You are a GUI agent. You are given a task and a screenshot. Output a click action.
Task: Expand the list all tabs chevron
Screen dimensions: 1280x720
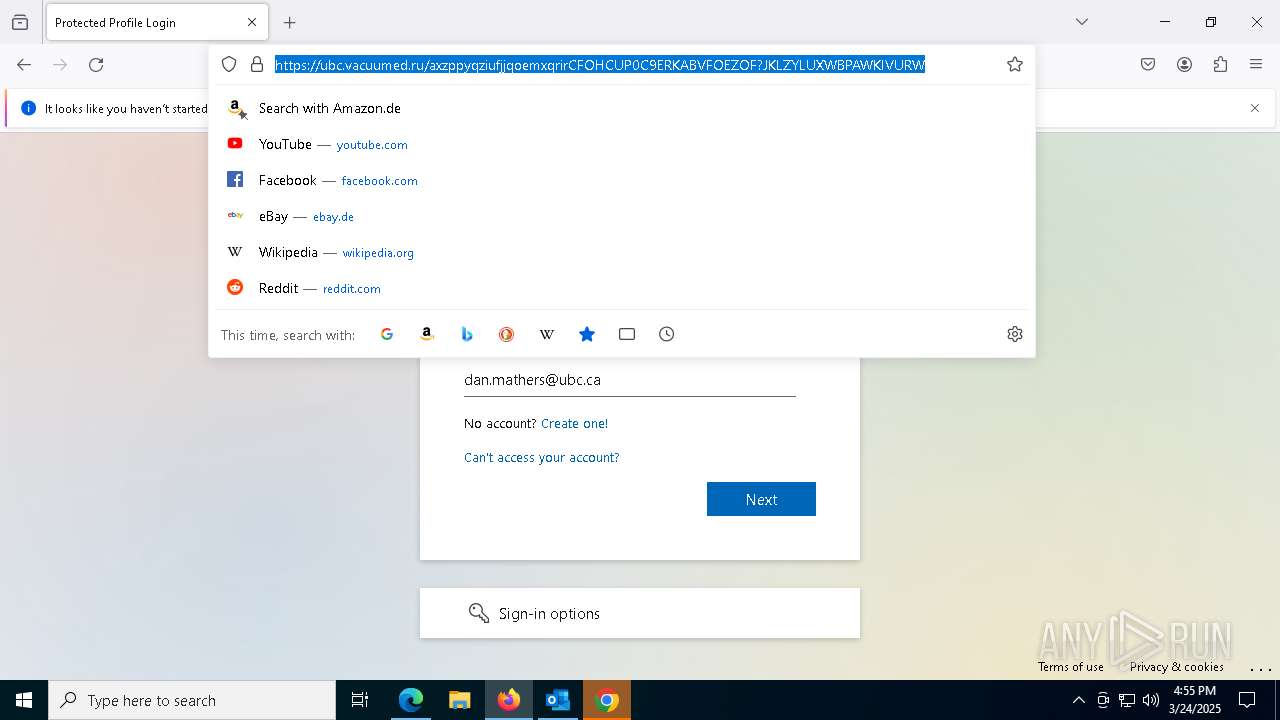[x=1082, y=22]
